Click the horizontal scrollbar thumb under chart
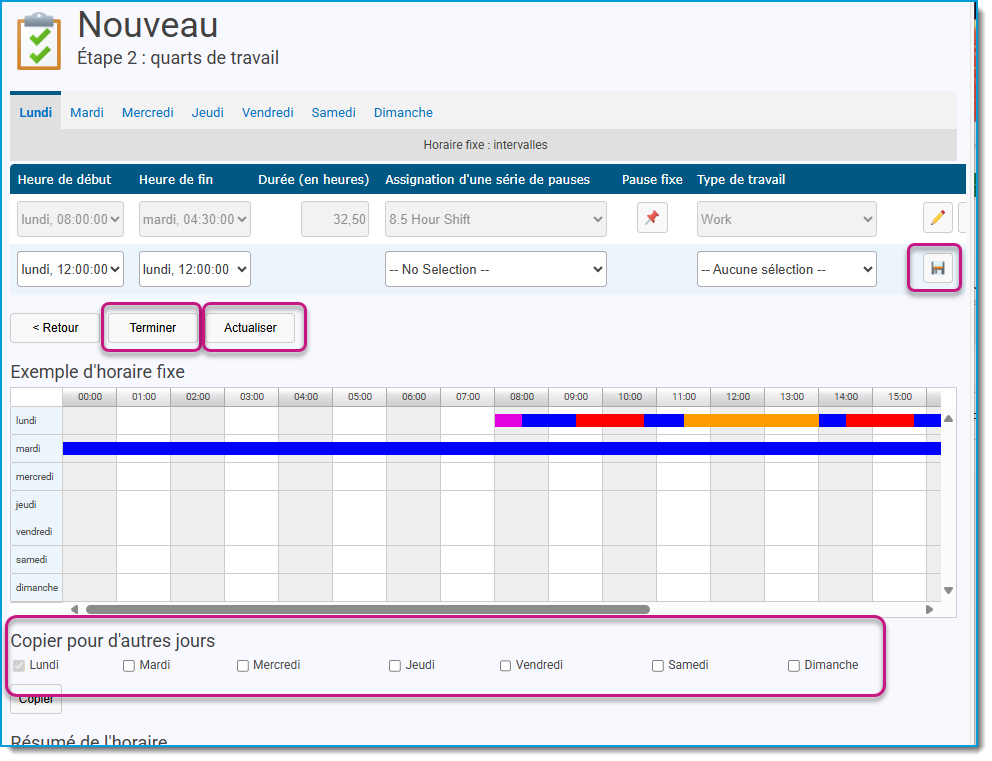 coord(368,609)
